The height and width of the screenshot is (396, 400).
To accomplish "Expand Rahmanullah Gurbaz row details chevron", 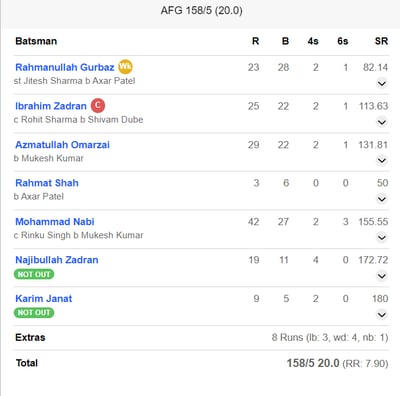I will (382, 83).
